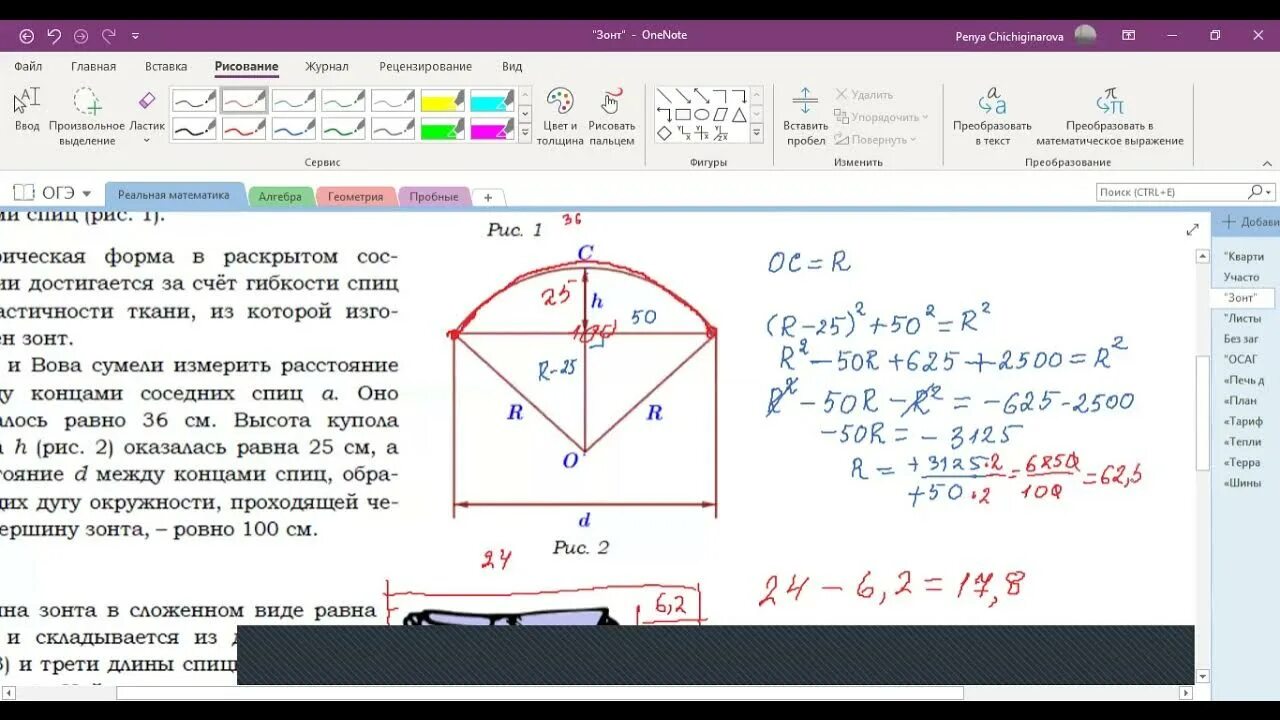Pick the thin black pen top row
Viewport: 1280px width, 720px height.
pos(194,101)
